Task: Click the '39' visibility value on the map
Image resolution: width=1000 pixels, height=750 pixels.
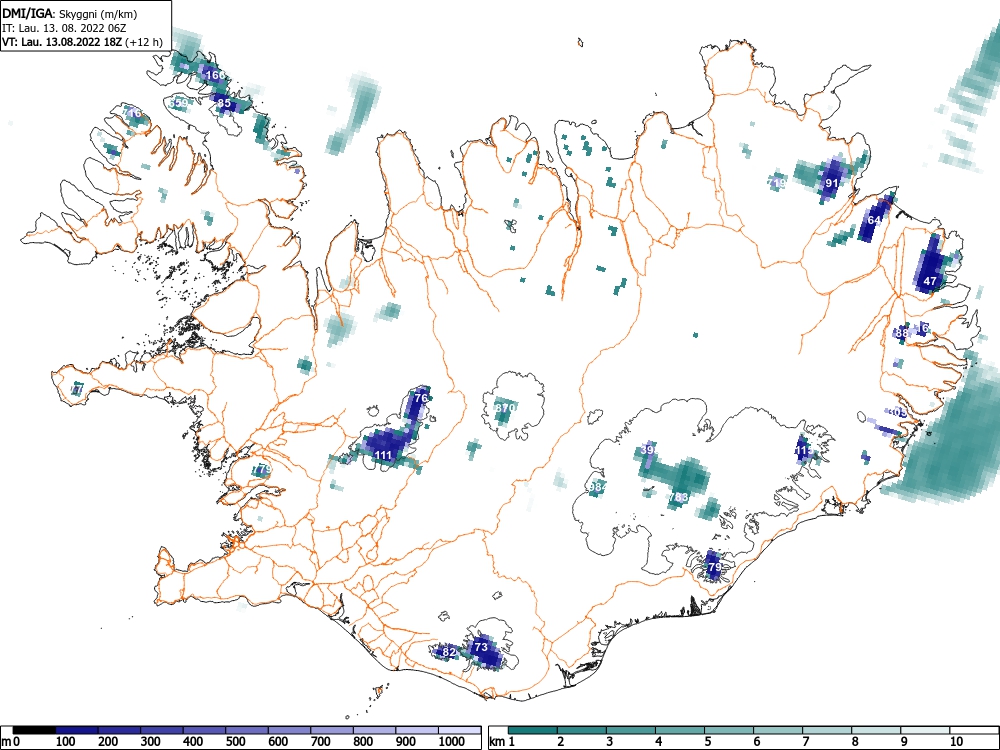Action: click(647, 450)
